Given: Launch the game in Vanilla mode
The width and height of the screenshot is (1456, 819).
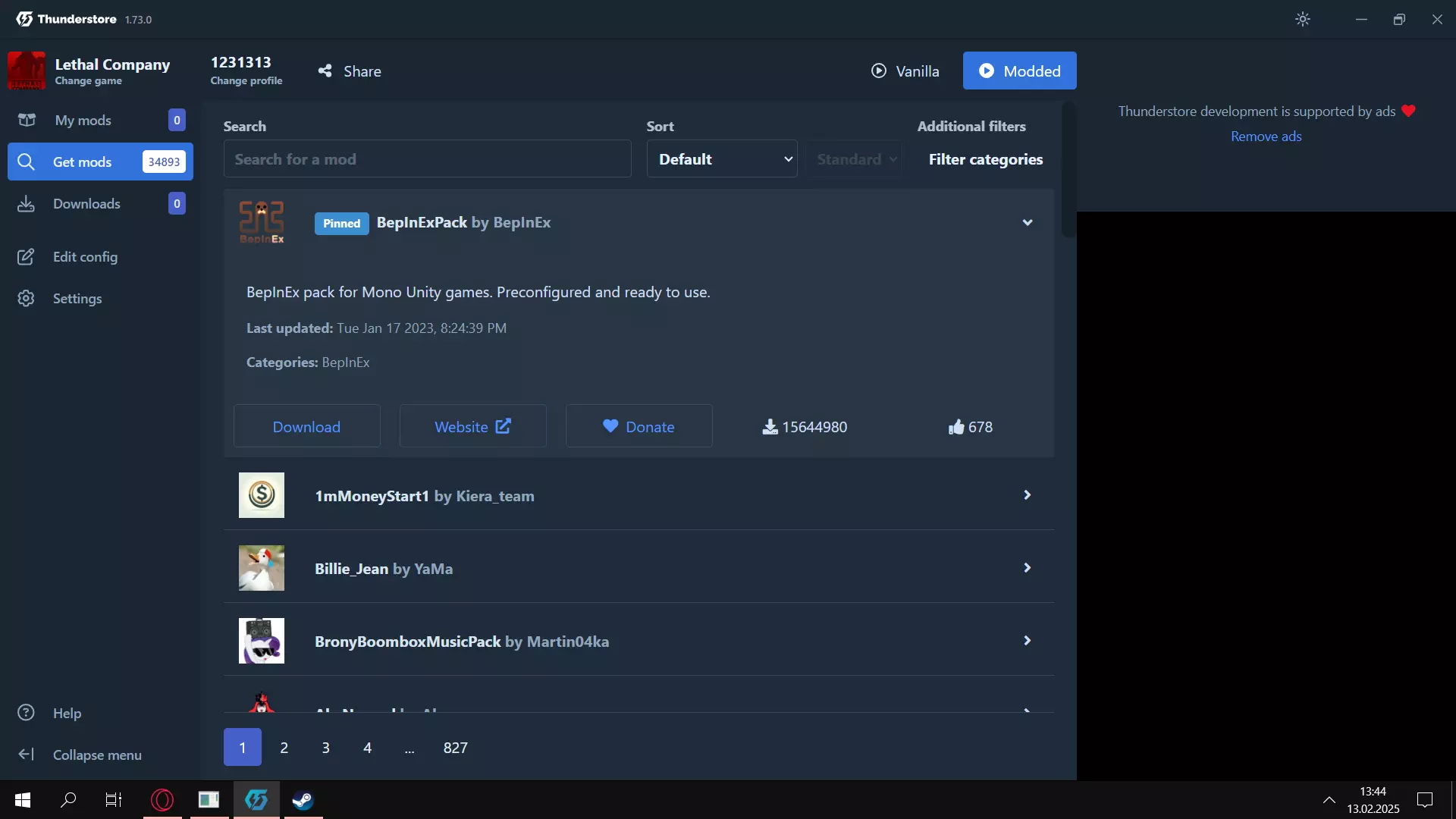Looking at the screenshot, I should point(905,71).
